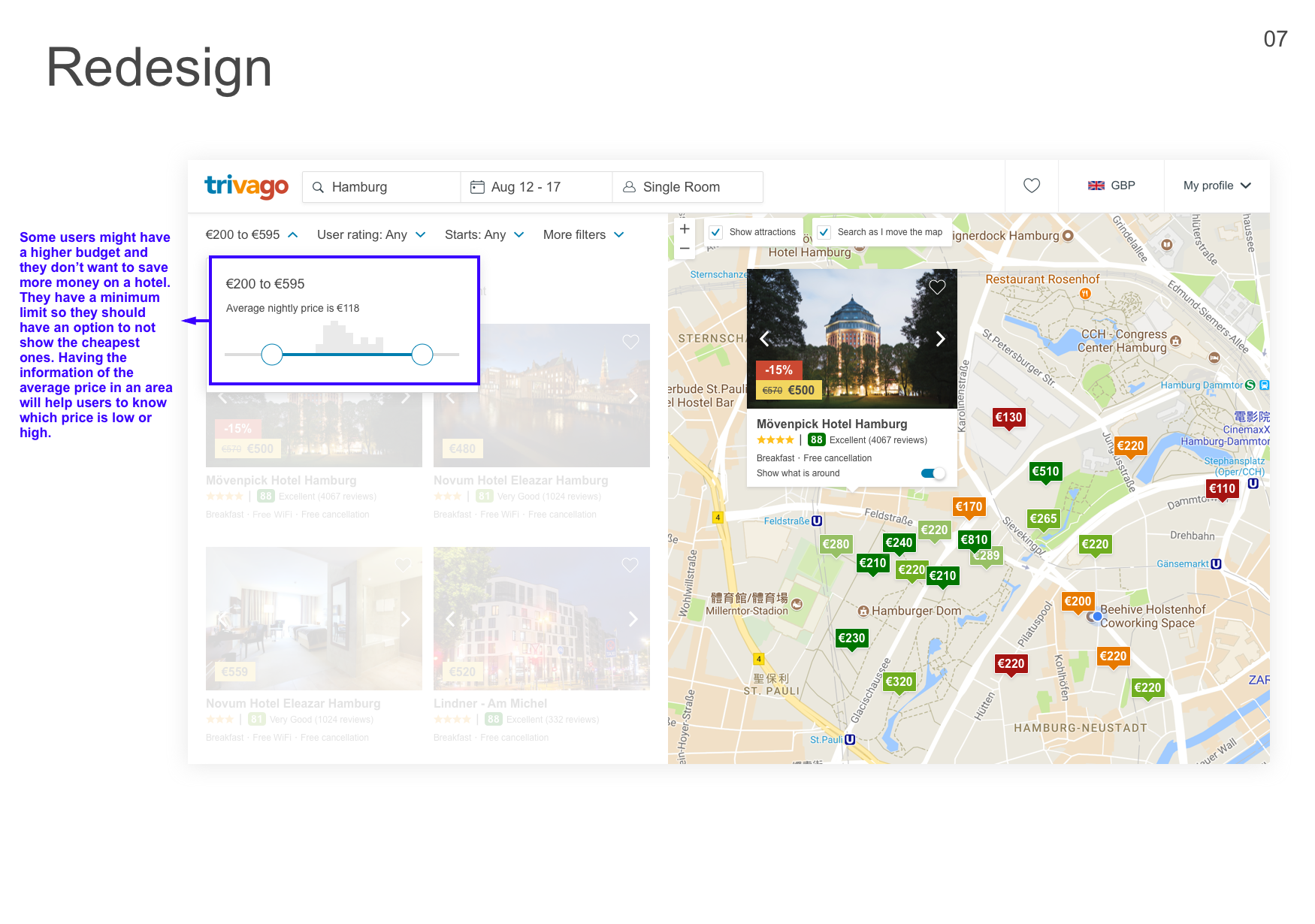Click the search magnifier icon beside Hamburg
1315x924 pixels.
318,187
